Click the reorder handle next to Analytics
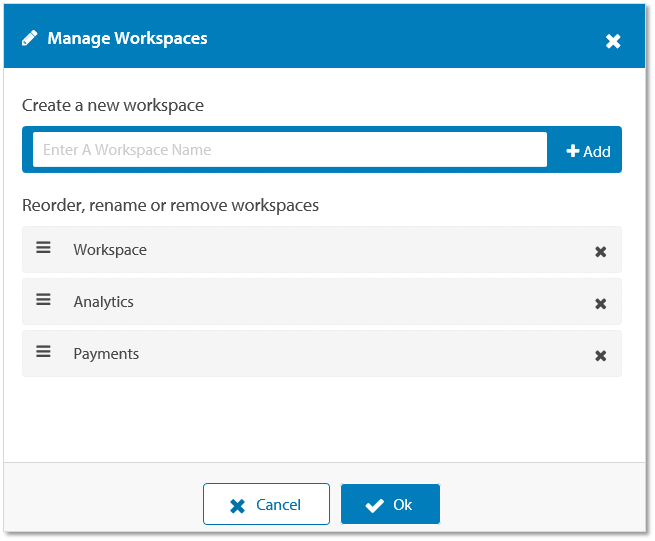The width and height of the screenshot is (655, 541). point(44,300)
